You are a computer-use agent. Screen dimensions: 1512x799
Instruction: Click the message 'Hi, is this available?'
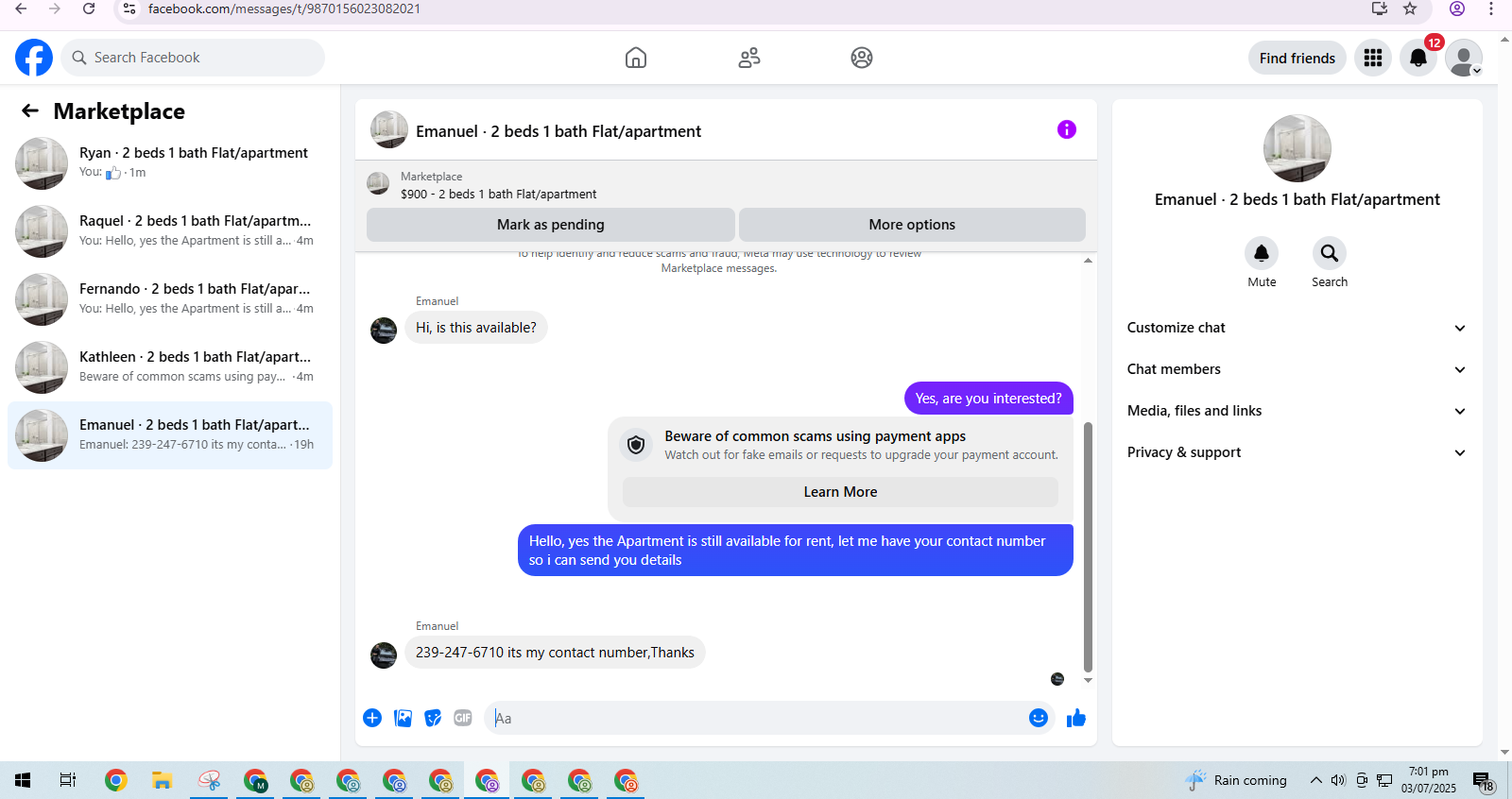point(476,328)
